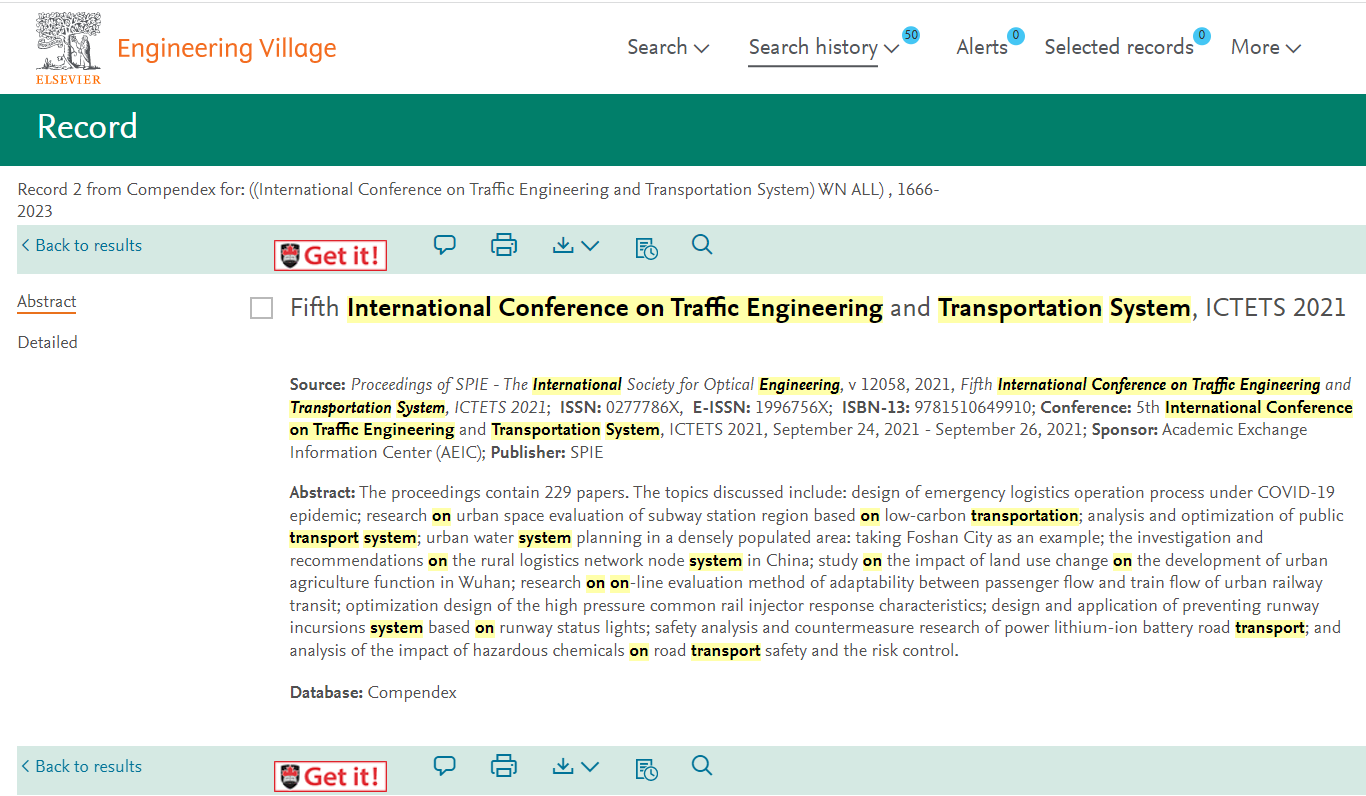This screenshot has height=796, width=1366.
Task: Click Back to results in the bottom toolbar
Action: (81, 766)
